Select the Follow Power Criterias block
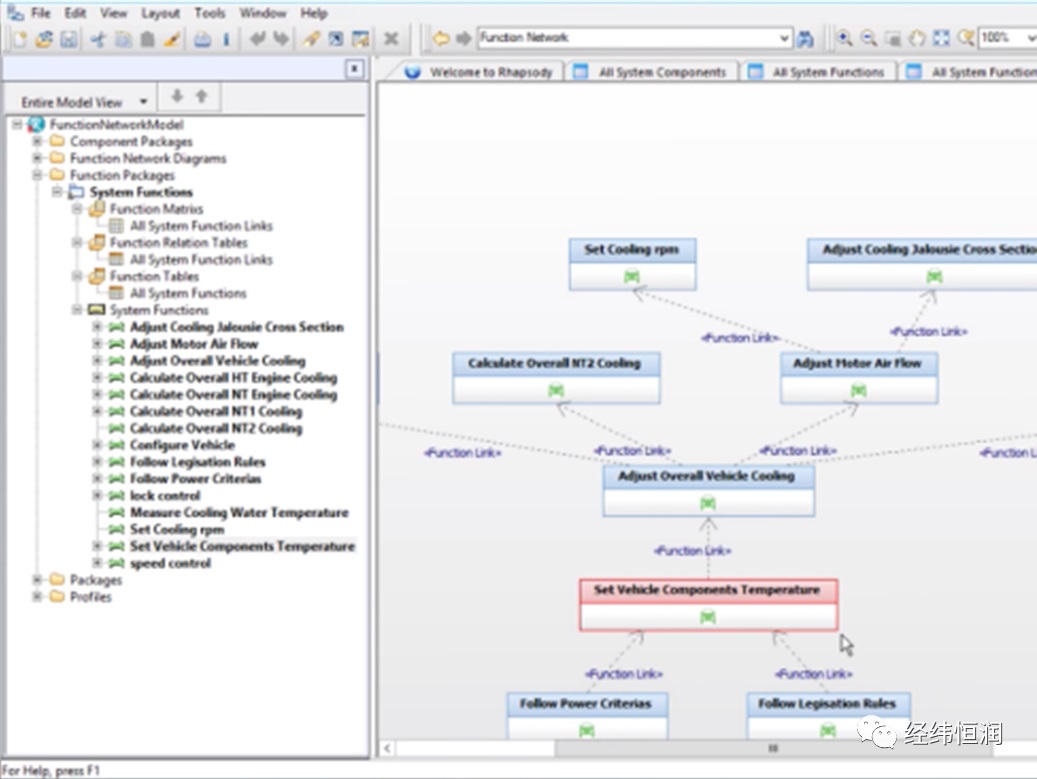1037x779 pixels. coord(587,715)
